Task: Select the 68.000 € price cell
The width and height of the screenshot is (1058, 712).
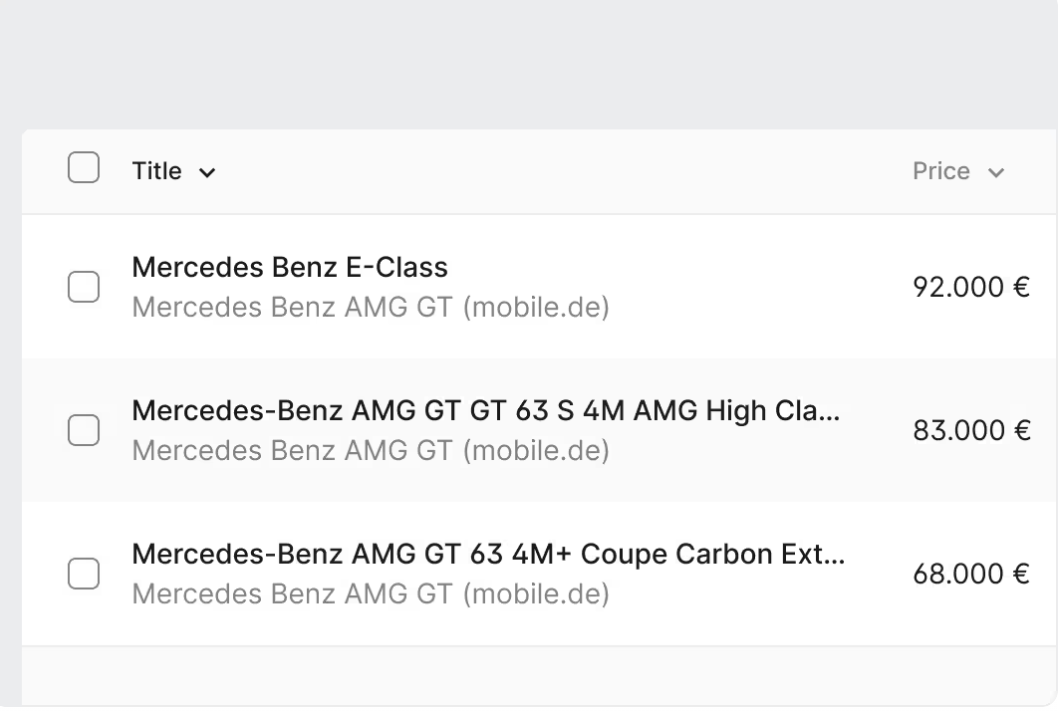Action: 971,574
